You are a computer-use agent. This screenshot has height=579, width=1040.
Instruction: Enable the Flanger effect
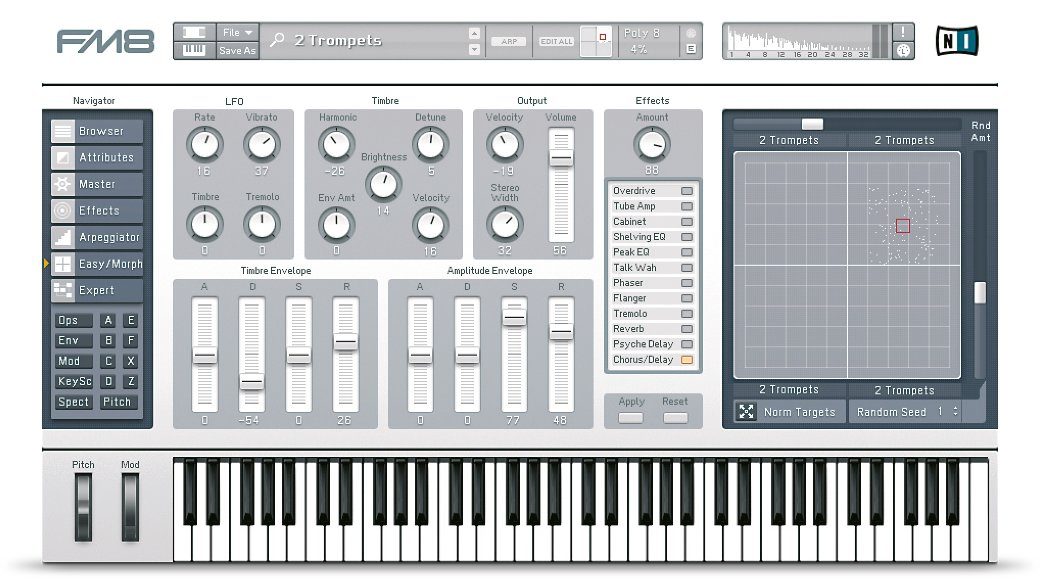click(x=686, y=298)
